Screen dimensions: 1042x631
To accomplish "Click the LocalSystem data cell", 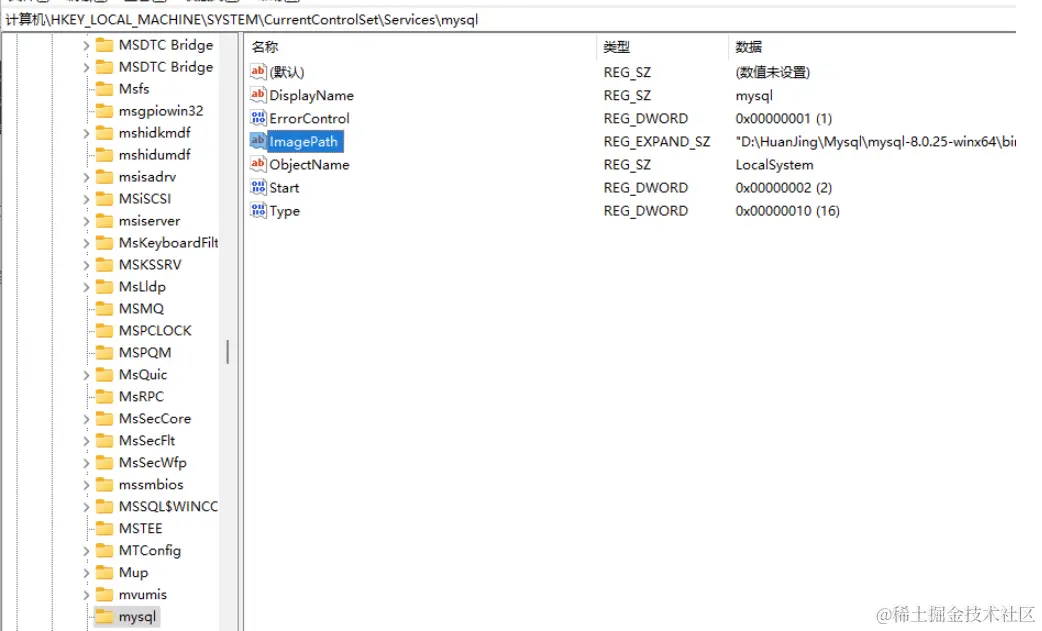I will click(x=774, y=165).
